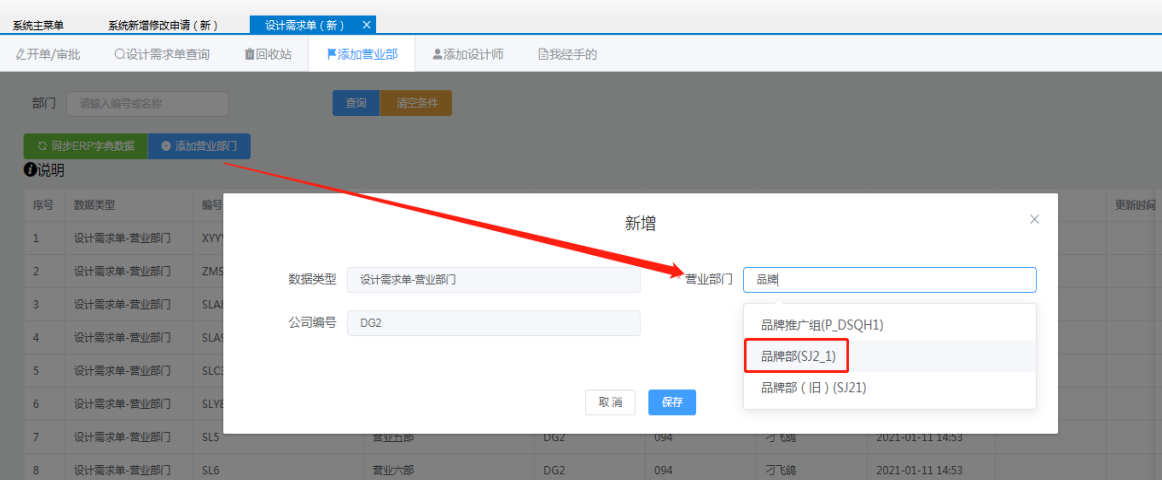Viewport: 1162px width, 480px height.
Task: Open the 添加设计师 section
Action: (468, 54)
